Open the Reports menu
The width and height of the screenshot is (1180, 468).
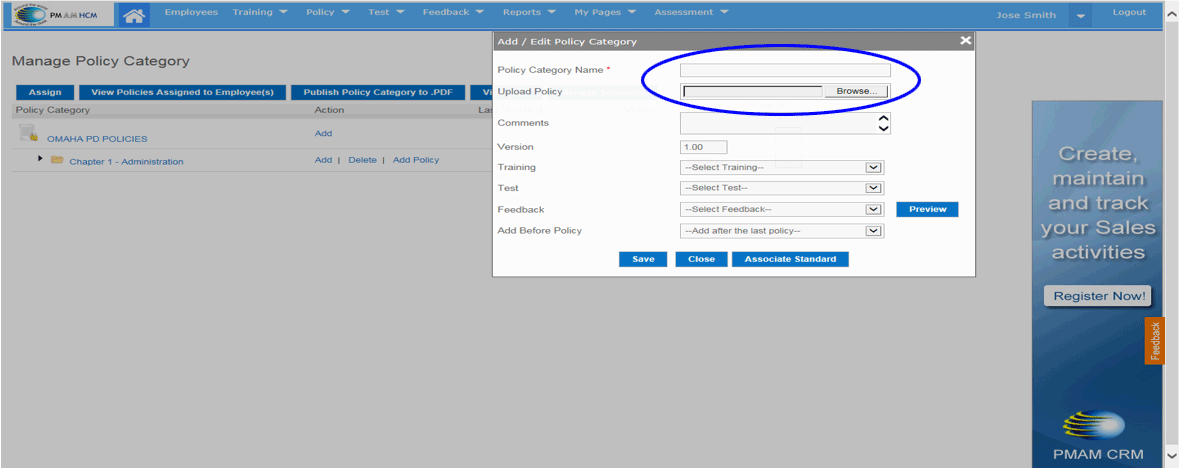point(527,13)
